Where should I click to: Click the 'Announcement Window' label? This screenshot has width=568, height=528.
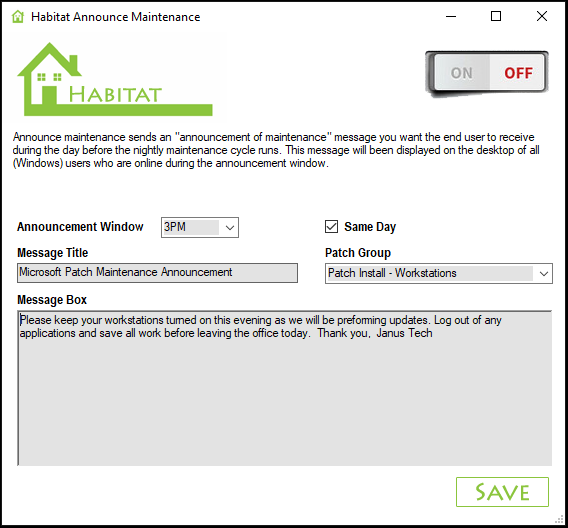pos(80,227)
